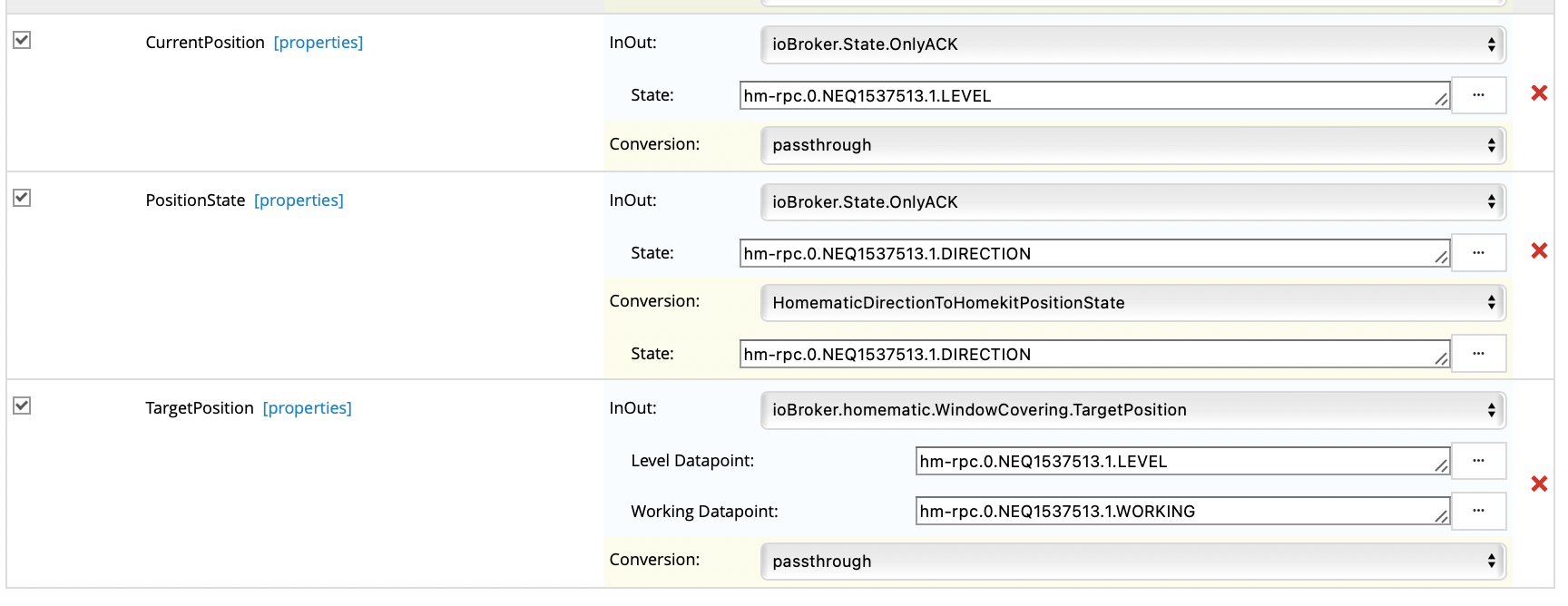Browse for the Working Datapoint state
Image resolution: width=1568 pixels, height=606 pixels.
tap(1478, 511)
